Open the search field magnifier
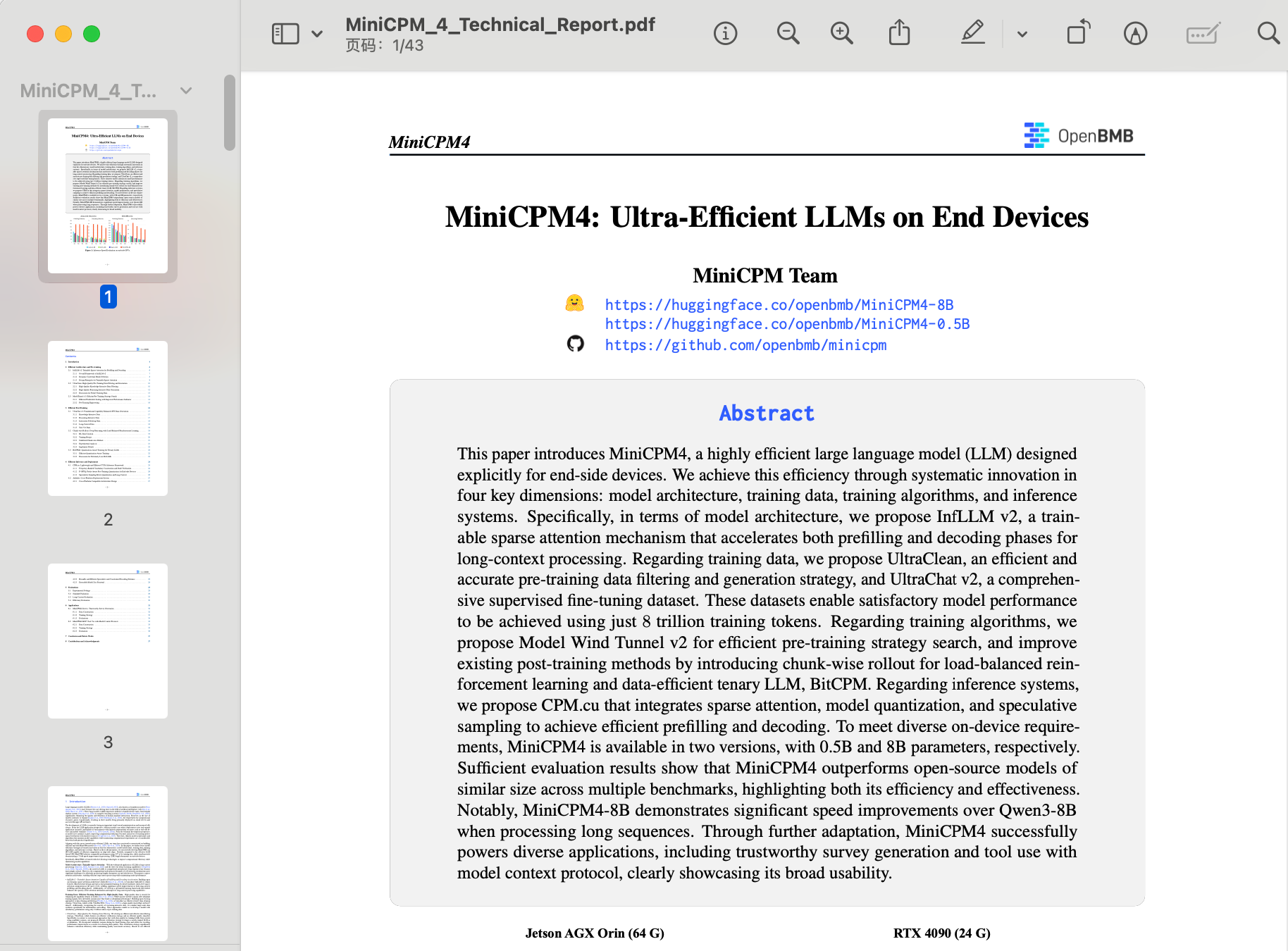1288x951 pixels. [x=1268, y=33]
